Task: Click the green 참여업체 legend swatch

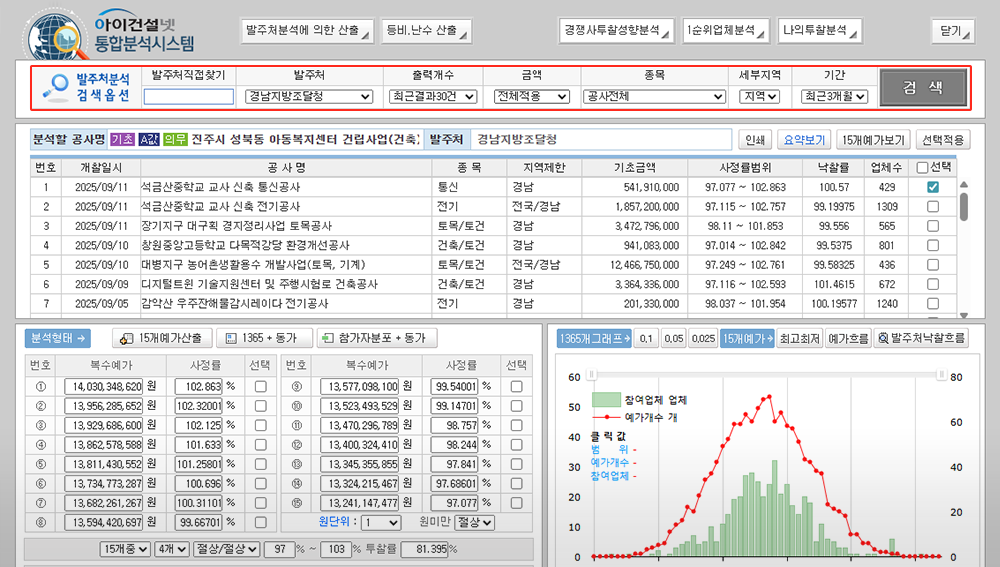Action: 606,400
